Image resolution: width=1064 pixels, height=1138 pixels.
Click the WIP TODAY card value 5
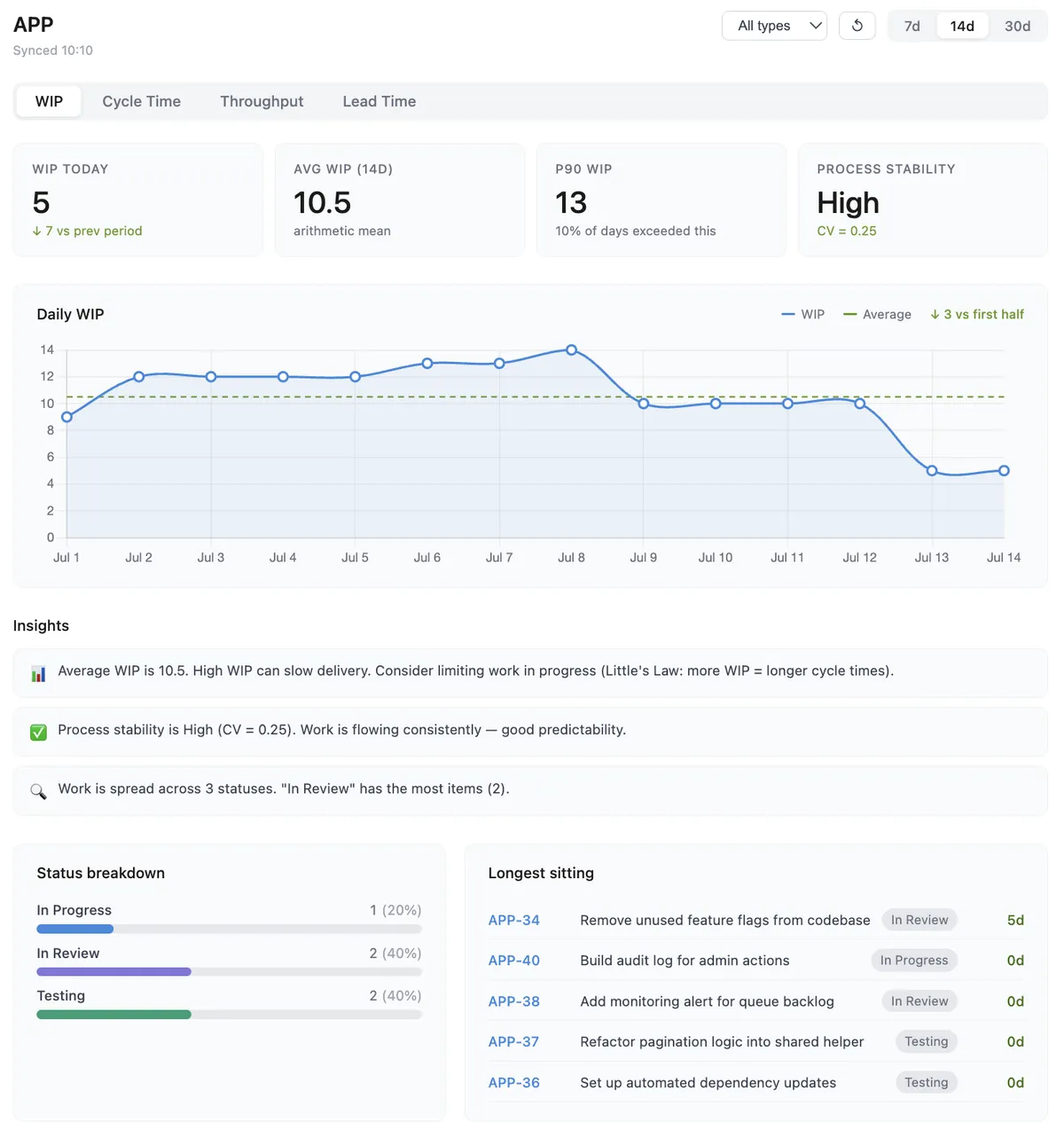[41, 203]
